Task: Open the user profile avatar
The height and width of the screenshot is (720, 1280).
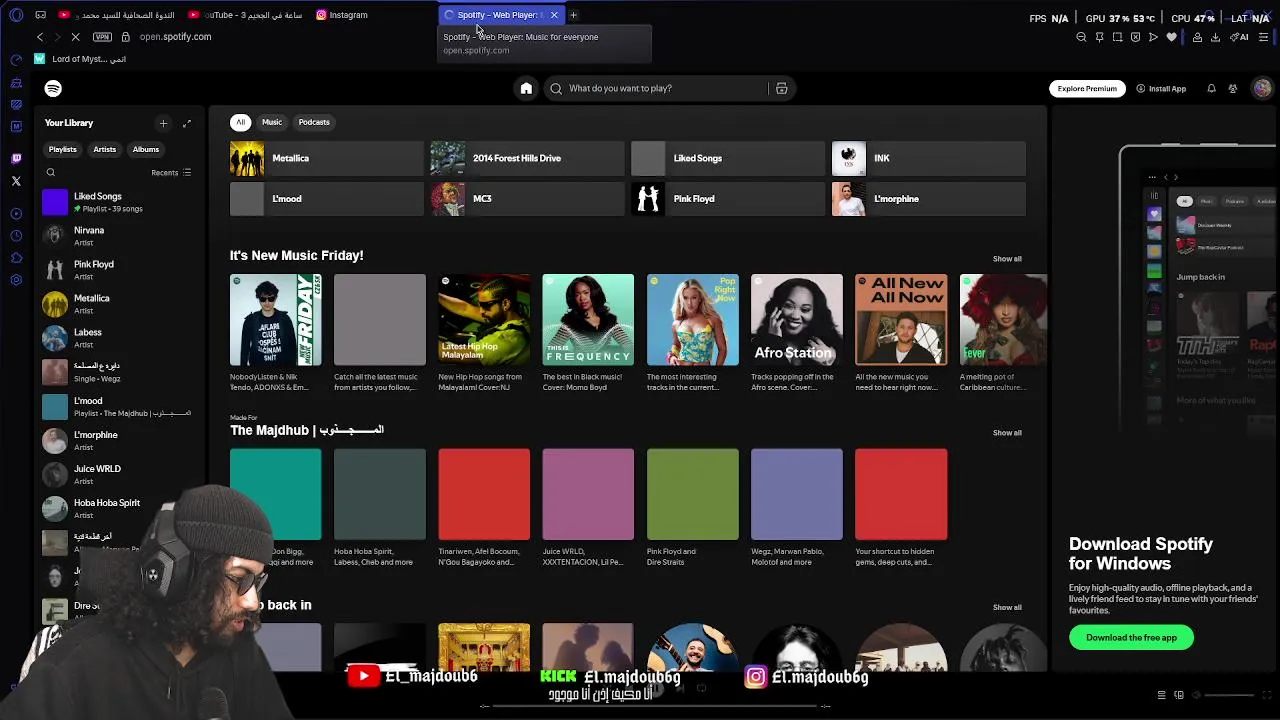Action: click(x=1262, y=88)
